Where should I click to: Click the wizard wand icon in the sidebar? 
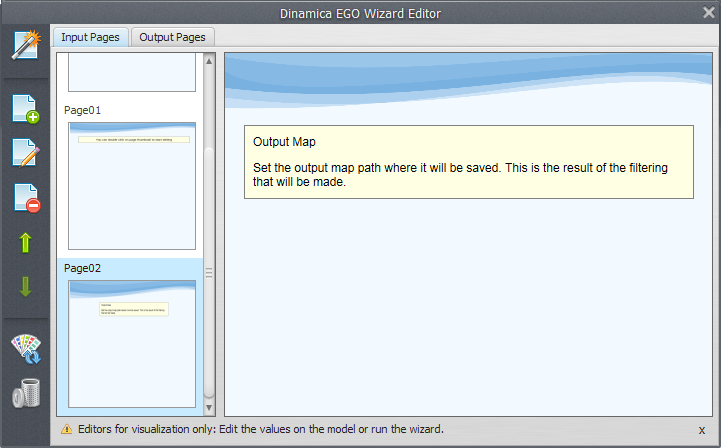pyautogui.click(x=26, y=45)
